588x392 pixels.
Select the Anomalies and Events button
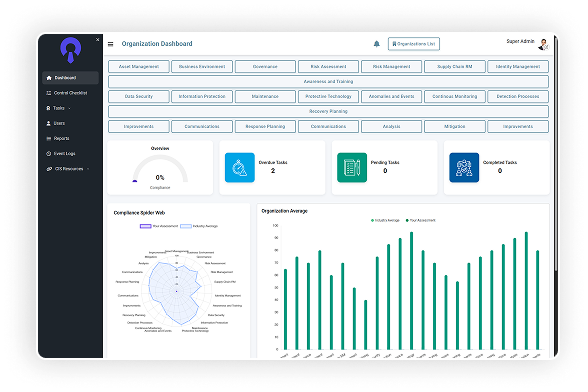[x=391, y=96]
